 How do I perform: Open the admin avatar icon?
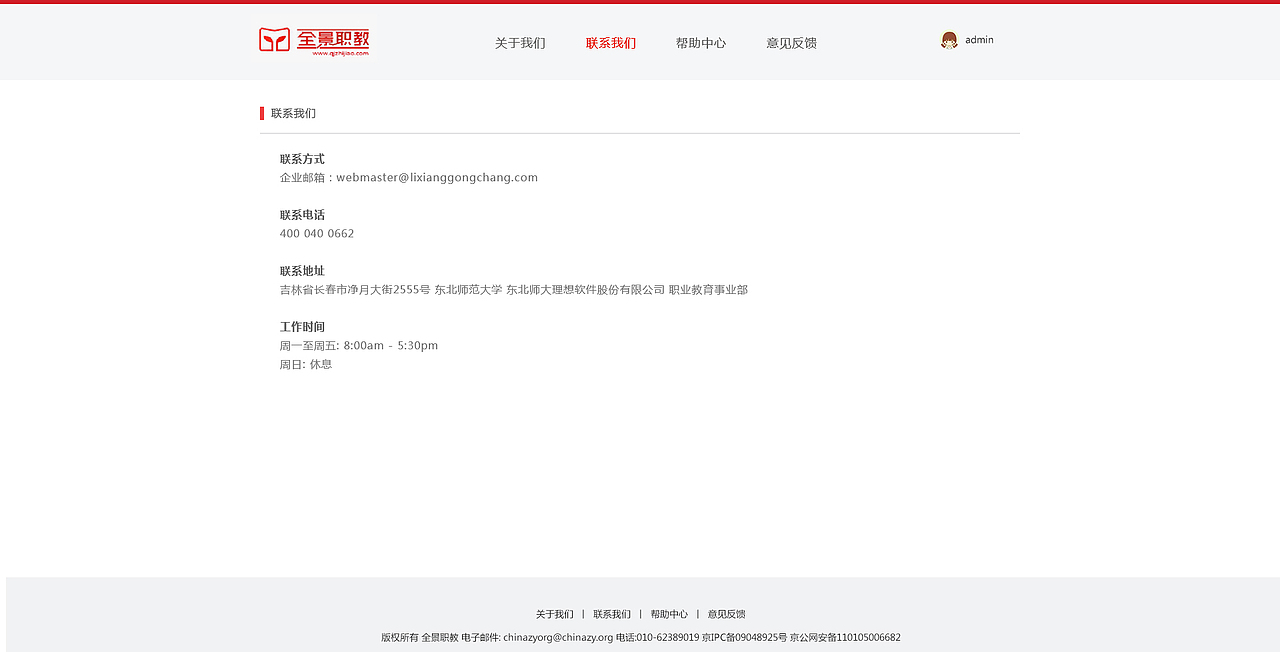[x=948, y=40]
